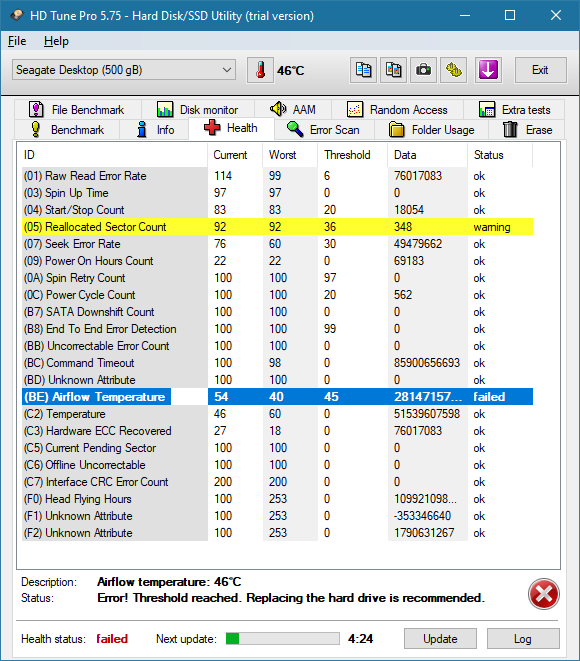
Task: Switch to Error Scan tab
Action: point(324,129)
